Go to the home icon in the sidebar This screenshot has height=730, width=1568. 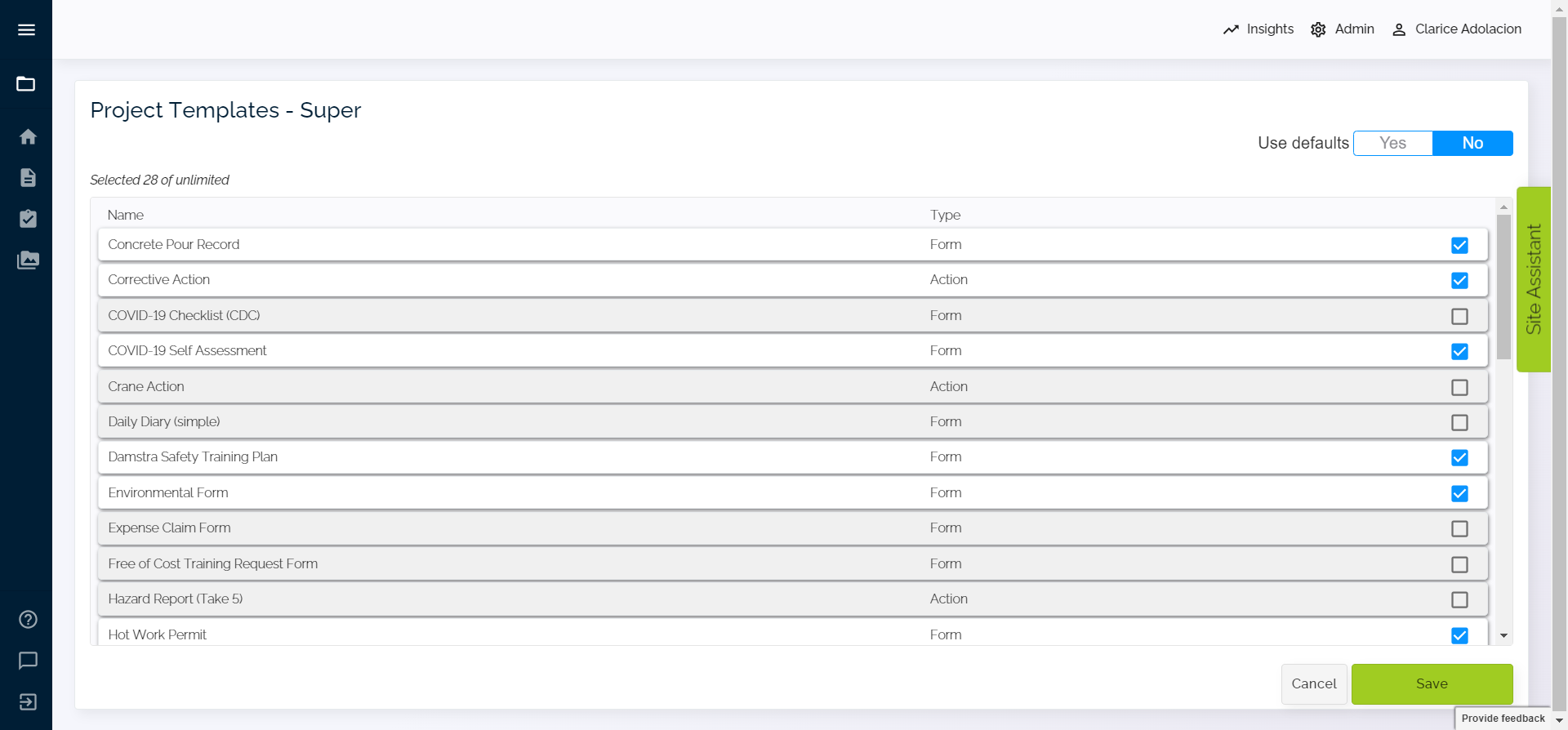click(28, 136)
